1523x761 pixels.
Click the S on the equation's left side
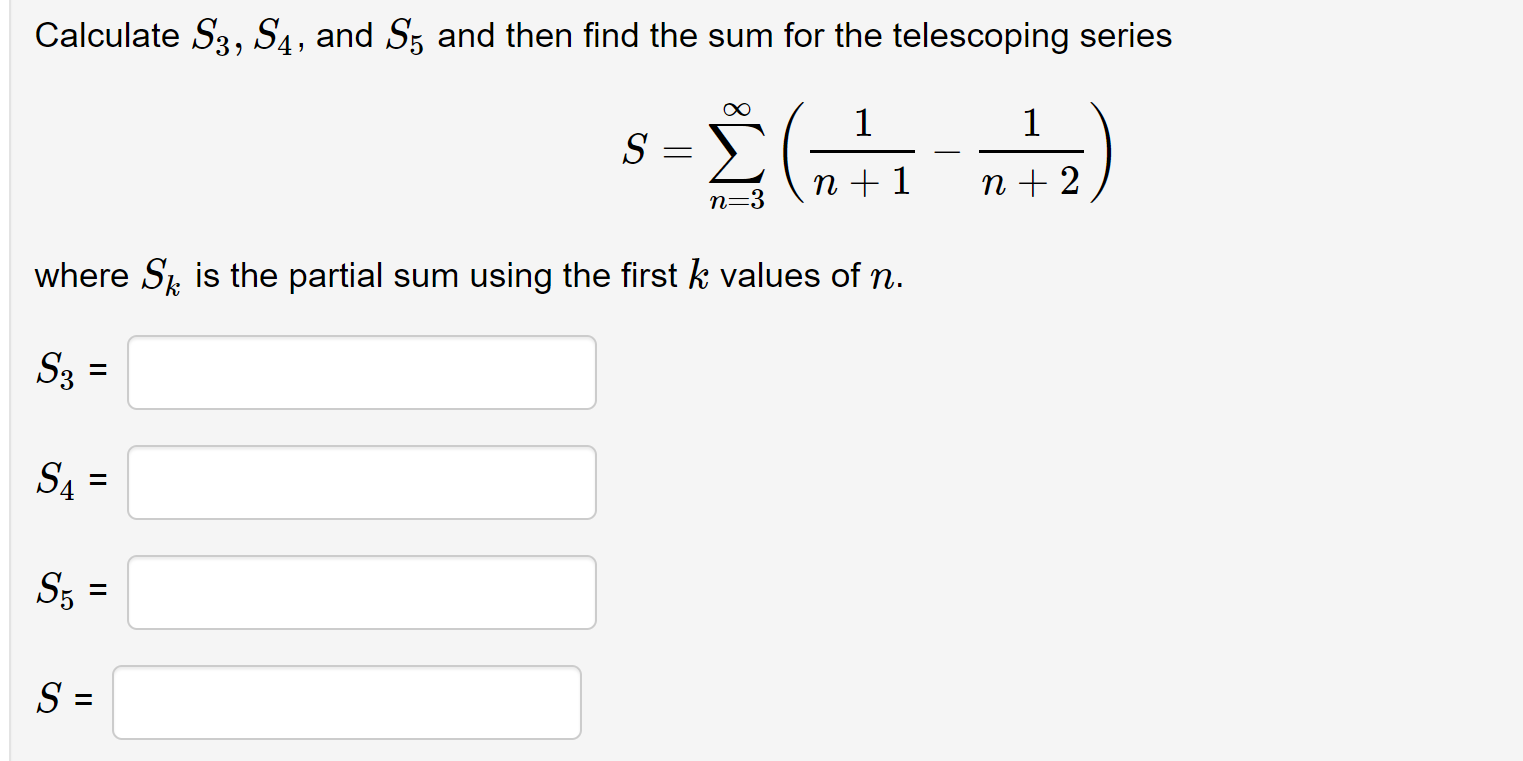coord(633,153)
